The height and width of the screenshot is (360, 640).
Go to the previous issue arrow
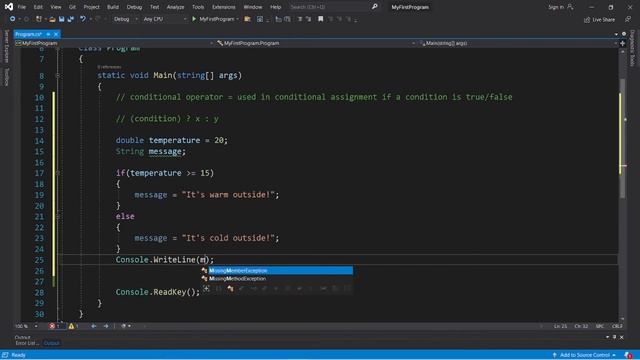pyautogui.click(x=93, y=326)
